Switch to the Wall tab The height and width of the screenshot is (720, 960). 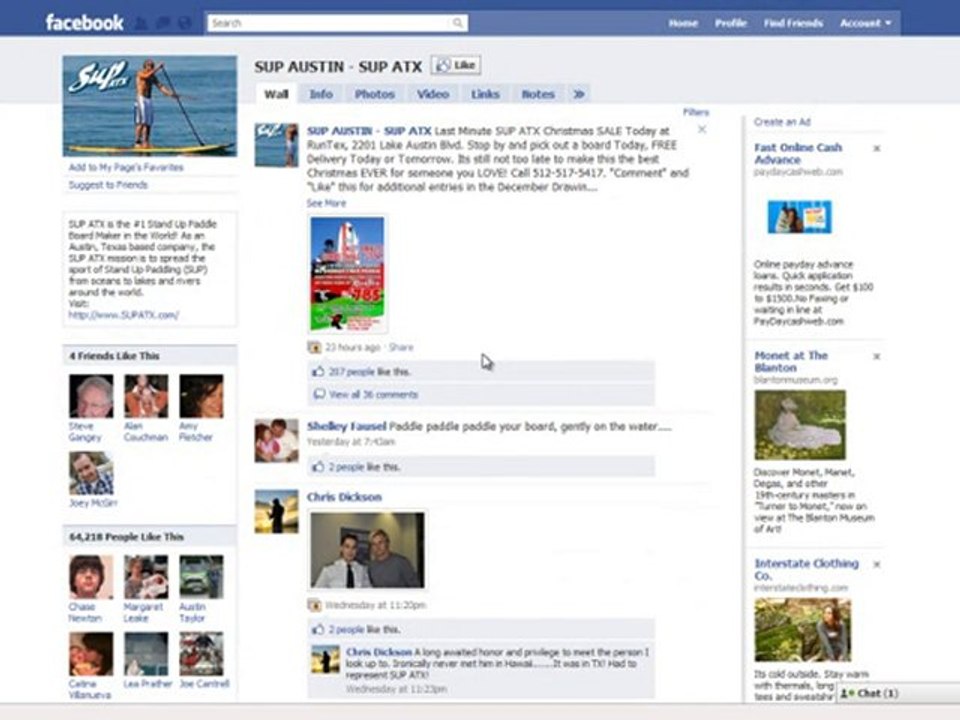pyautogui.click(x=276, y=94)
